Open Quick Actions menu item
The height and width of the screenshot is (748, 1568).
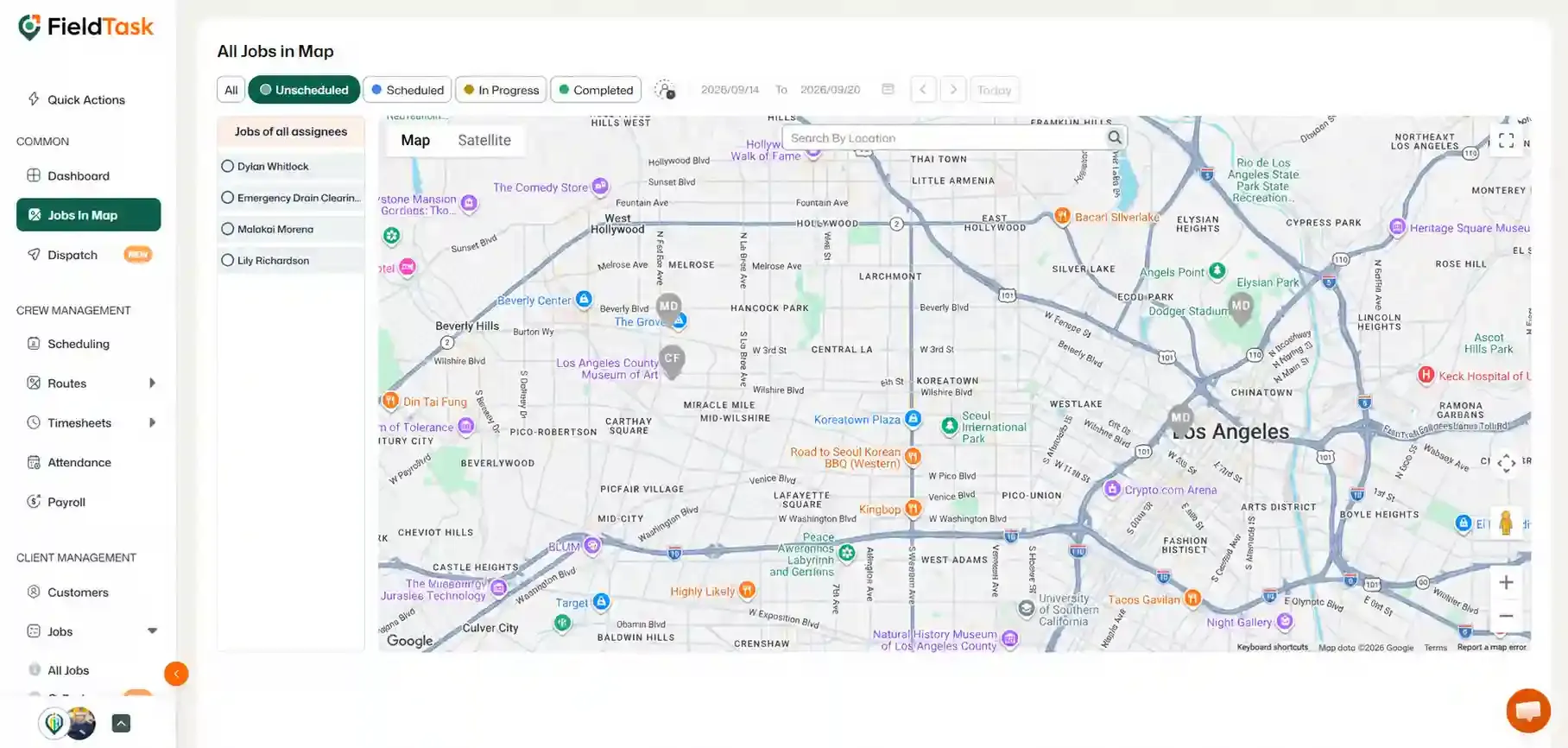coord(88,99)
